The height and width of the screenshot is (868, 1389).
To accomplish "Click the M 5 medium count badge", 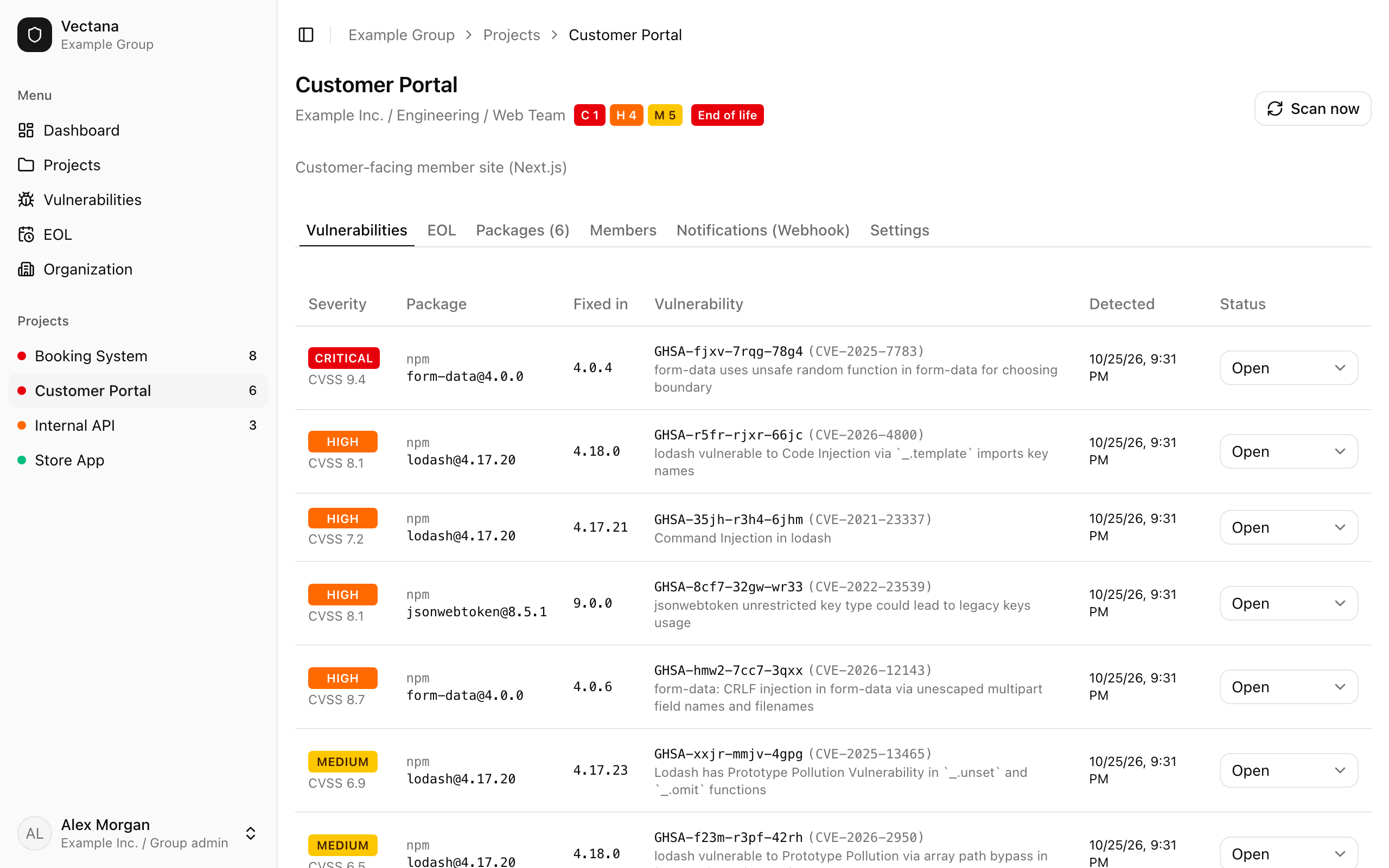I will point(665,115).
